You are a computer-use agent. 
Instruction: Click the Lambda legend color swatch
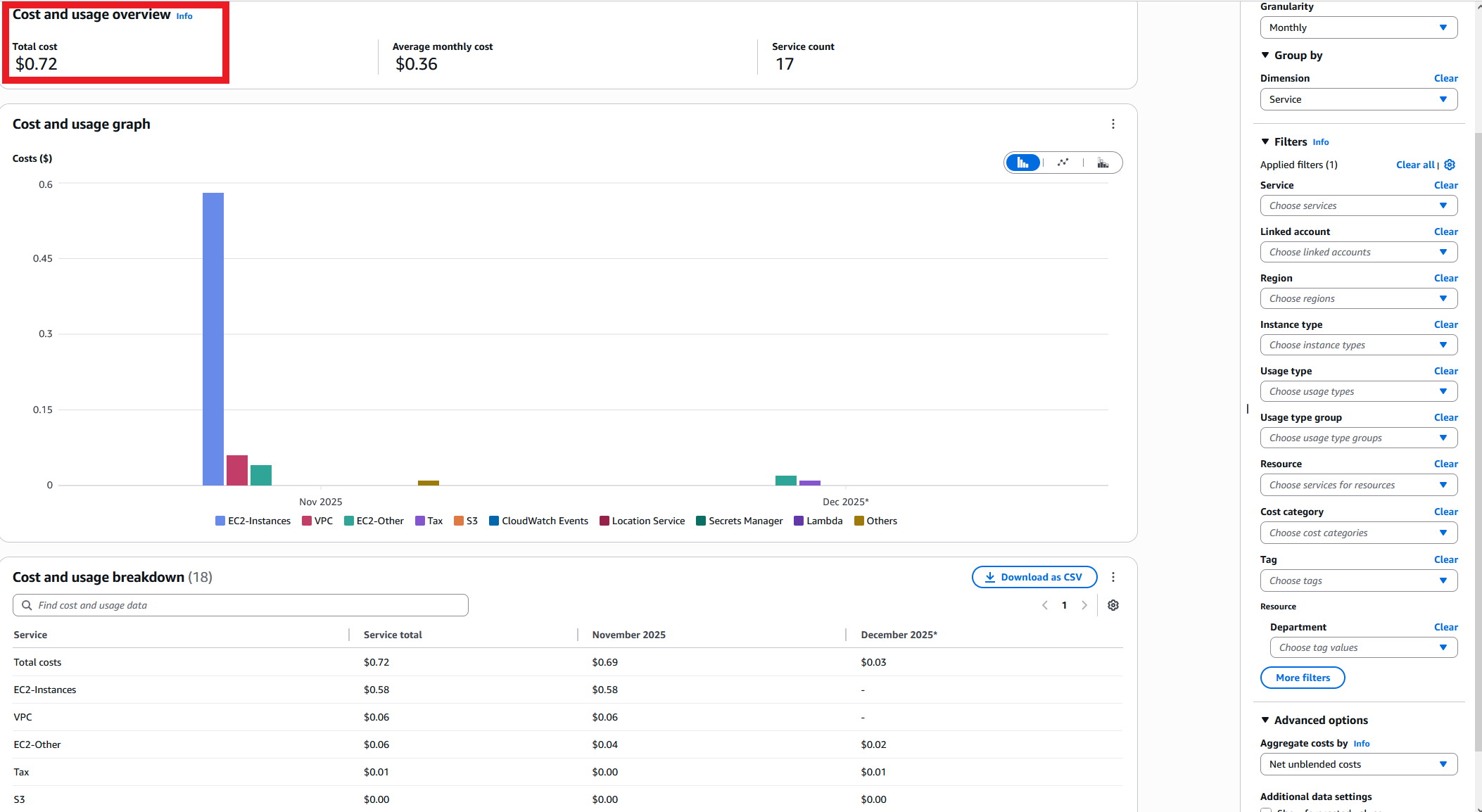799,521
